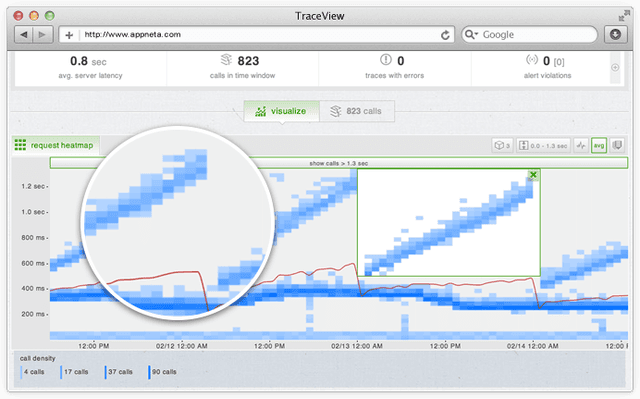Click the call density legend title
The width and height of the screenshot is (640, 399).
point(38,358)
